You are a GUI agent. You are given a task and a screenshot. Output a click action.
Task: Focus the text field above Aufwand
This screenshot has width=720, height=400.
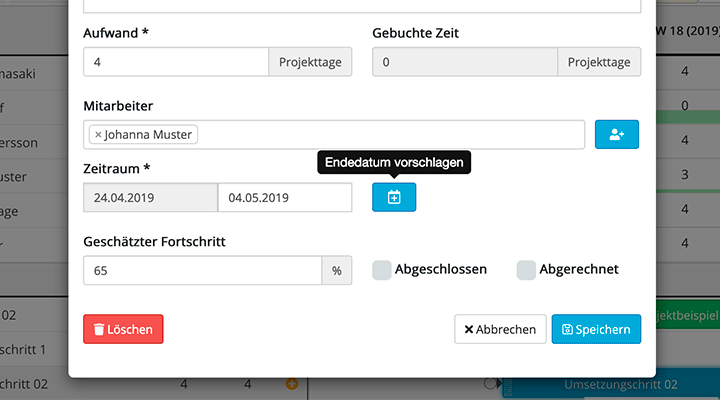[360, 6]
